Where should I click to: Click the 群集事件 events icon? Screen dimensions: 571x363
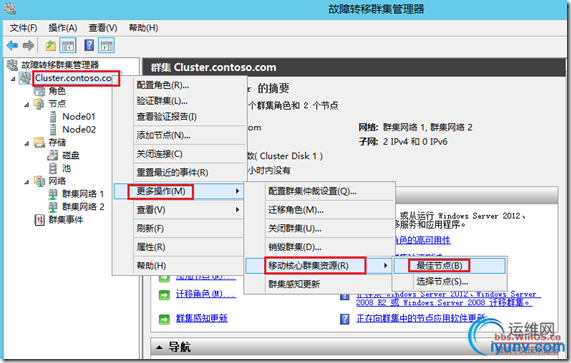[39, 220]
